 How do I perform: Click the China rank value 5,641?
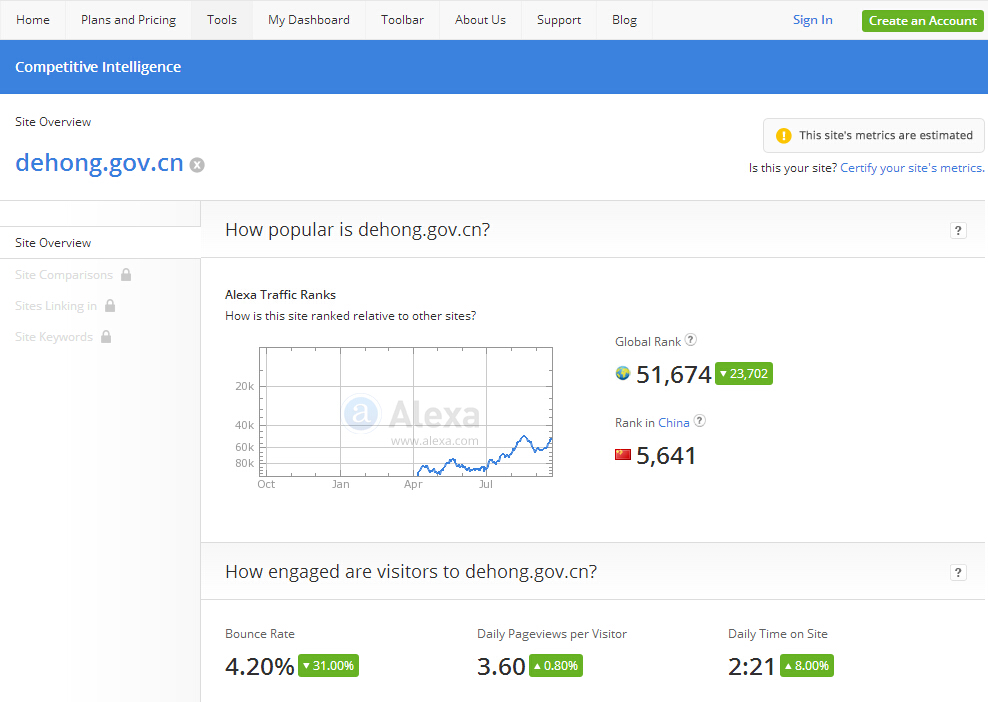(x=666, y=456)
